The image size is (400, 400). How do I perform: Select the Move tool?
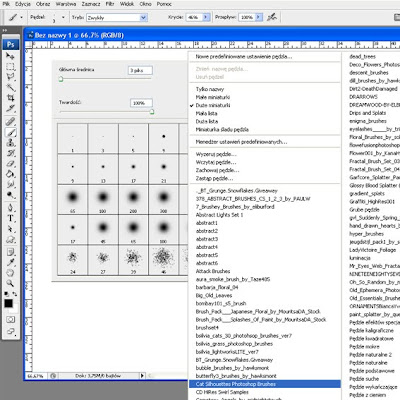10,56
